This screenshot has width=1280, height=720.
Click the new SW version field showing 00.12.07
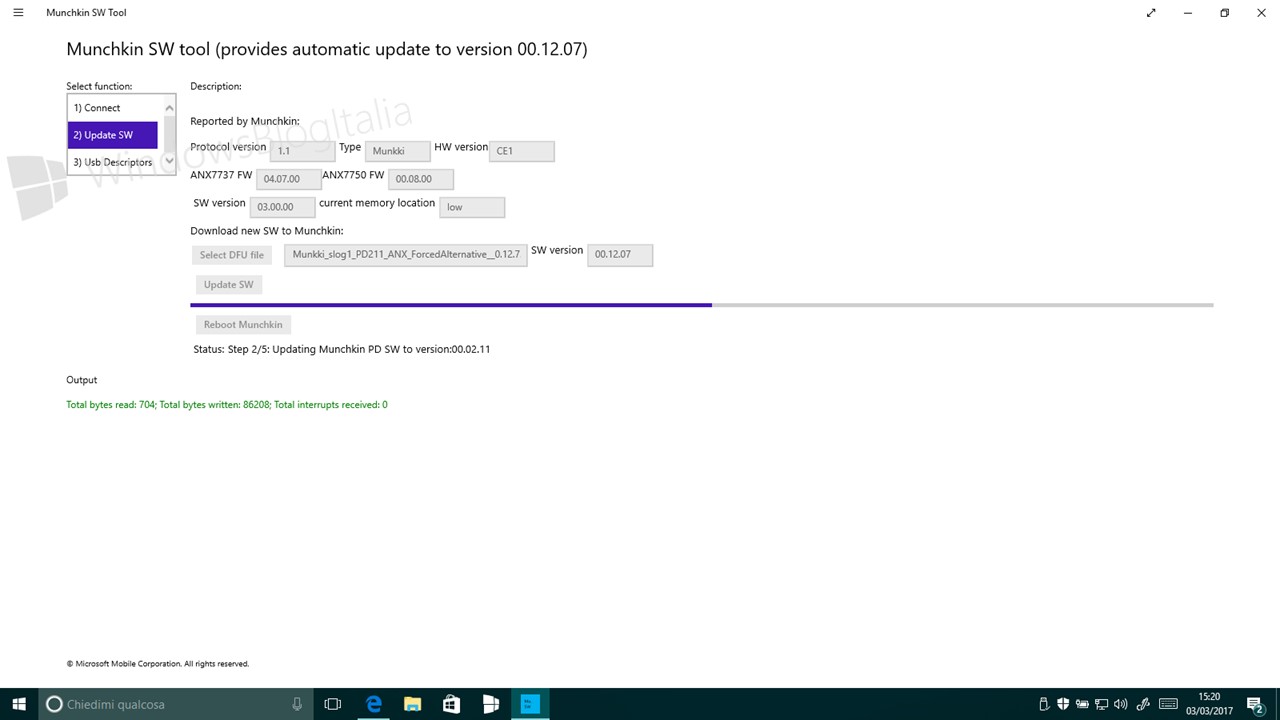click(x=620, y=255)
